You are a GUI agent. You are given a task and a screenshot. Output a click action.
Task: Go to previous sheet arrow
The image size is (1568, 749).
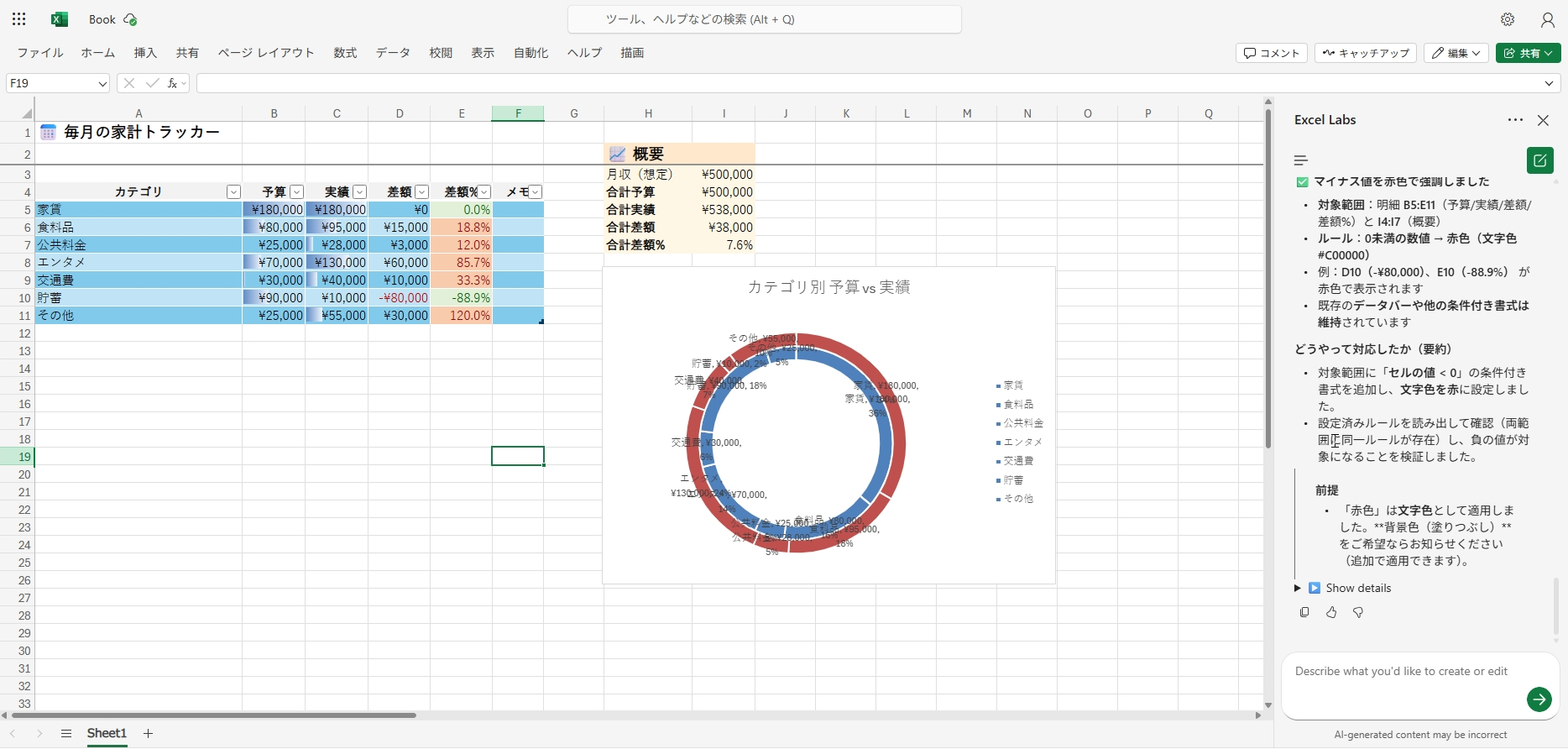(13, 733)
